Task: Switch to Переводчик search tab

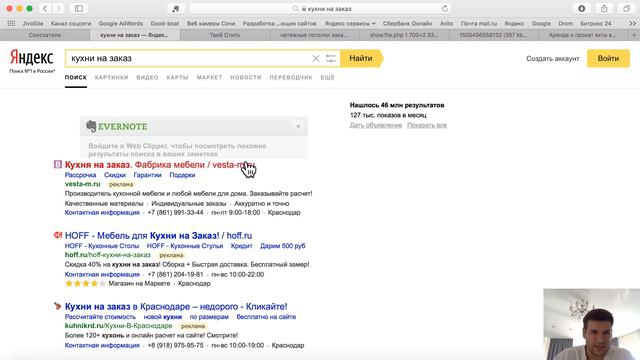Action: click(x=291, y=77)
